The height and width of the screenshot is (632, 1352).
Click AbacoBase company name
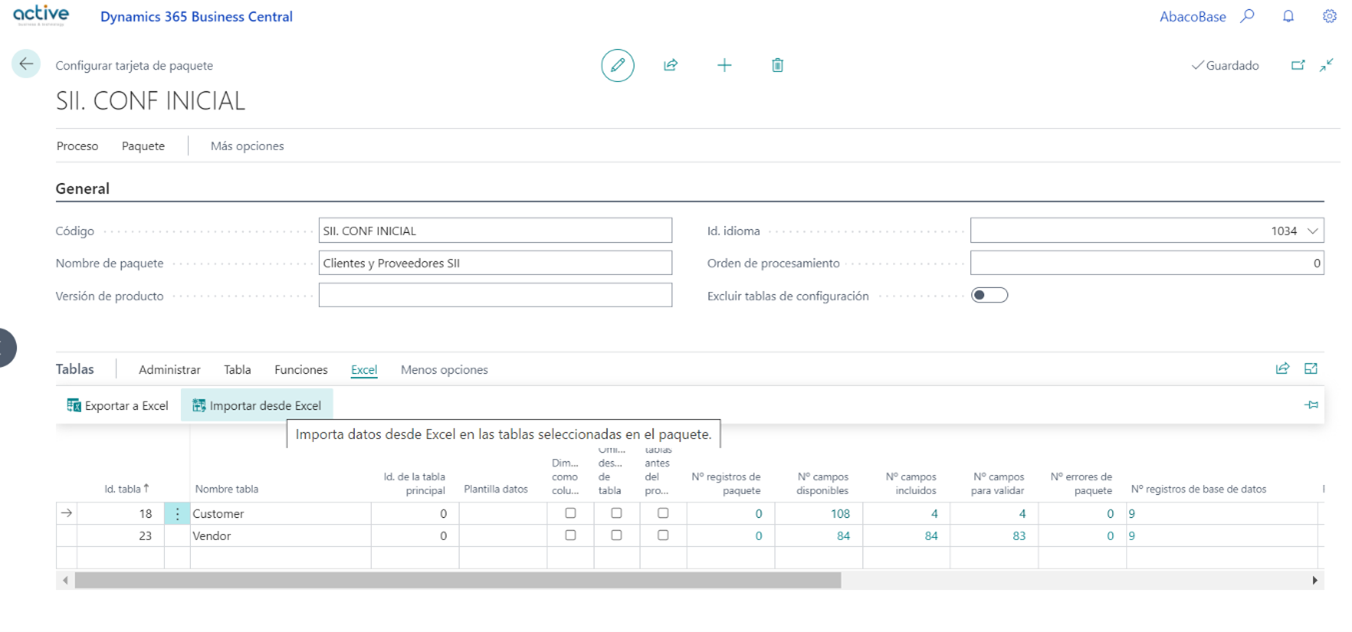coord(1192,16)
